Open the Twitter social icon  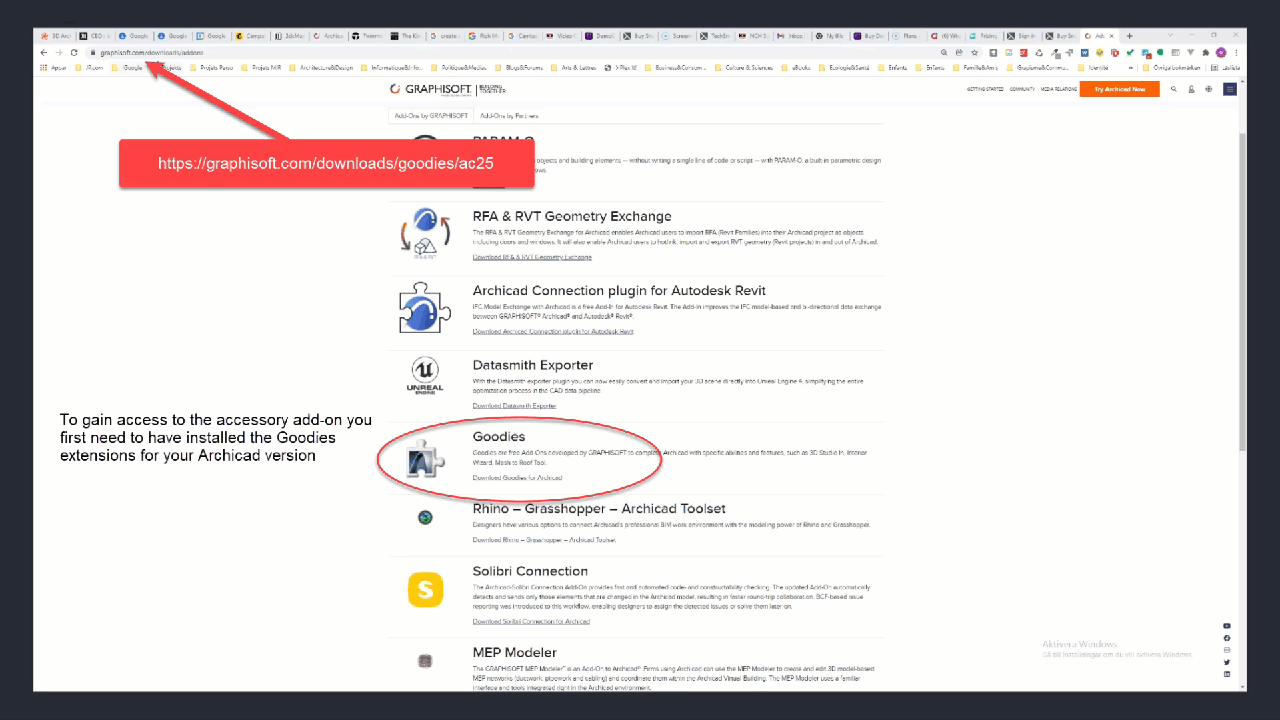pyautogui.click(x=1227, y=662)
